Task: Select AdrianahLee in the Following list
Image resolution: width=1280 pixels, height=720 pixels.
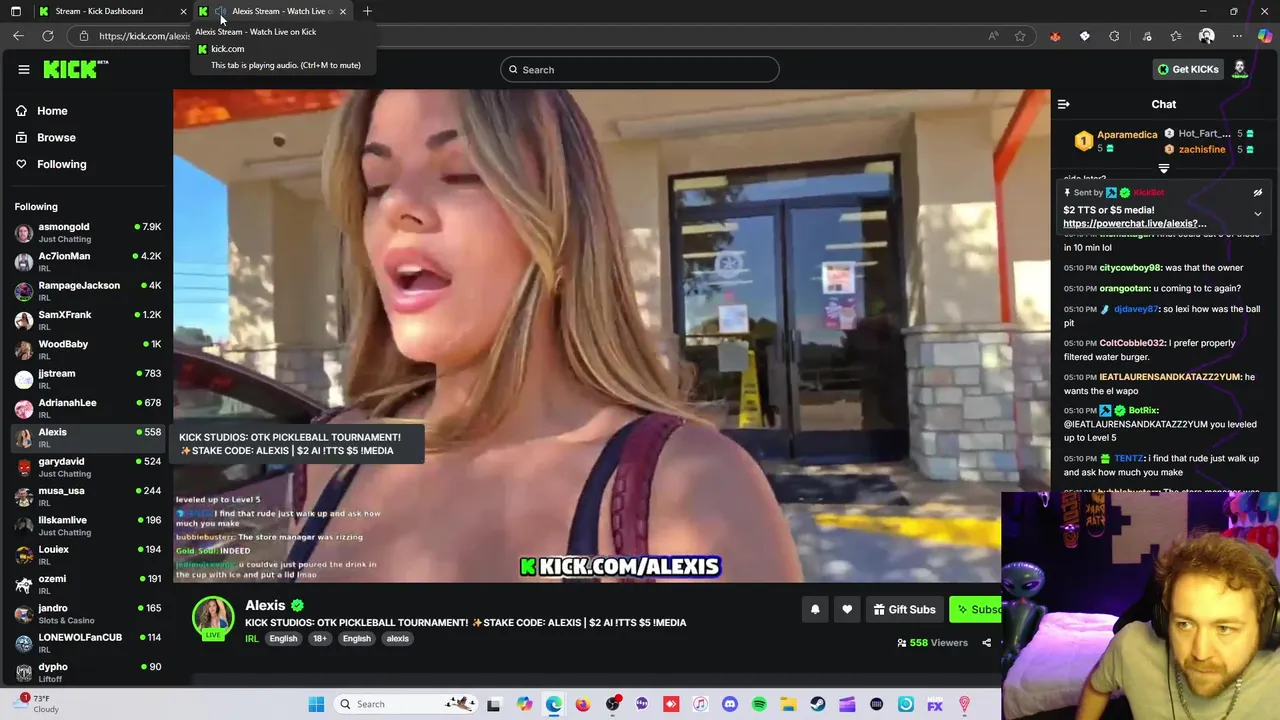Action: [87, 409]
